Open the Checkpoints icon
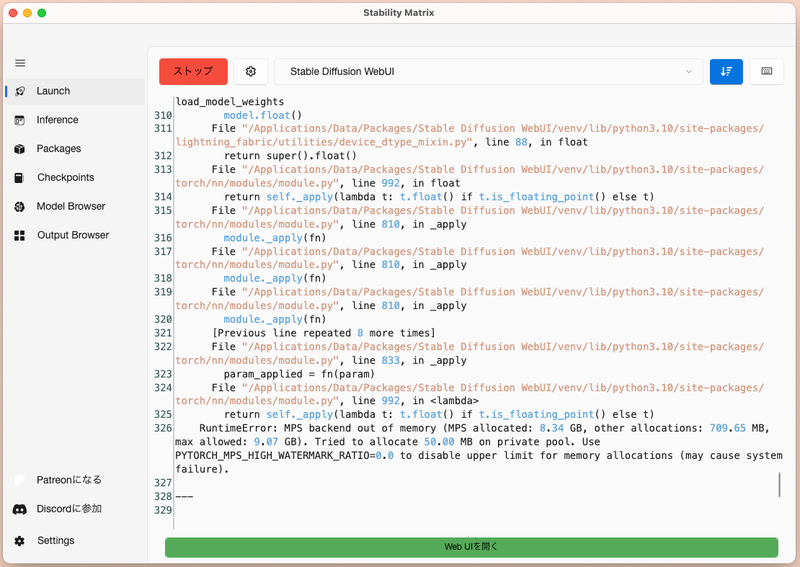 click(19, 178)
